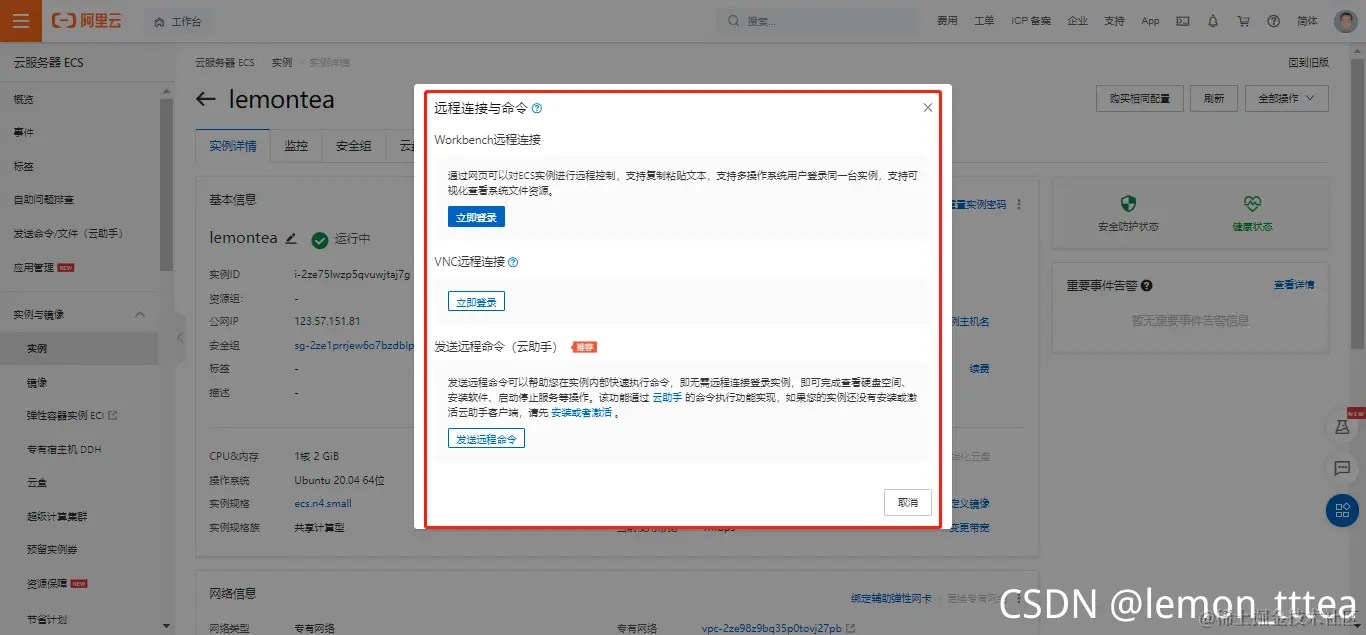Viewport: 1366px width, 635px height.
Task: Click help icon beside 远程连接与命令 title
Action: (537, 108)
